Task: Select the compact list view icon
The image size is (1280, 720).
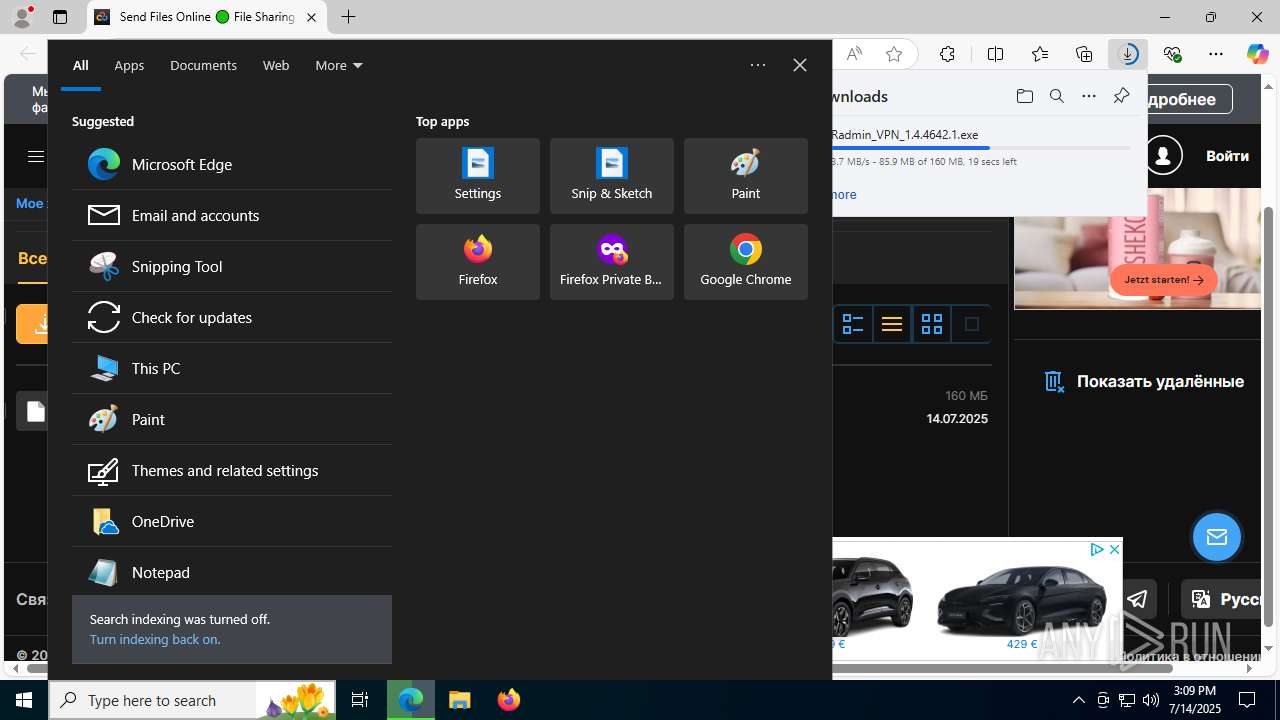Action: point(892,324)
